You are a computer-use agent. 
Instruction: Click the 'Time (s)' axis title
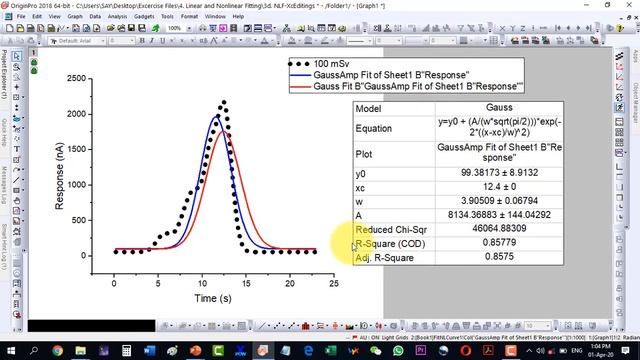click(x=213, y=298)
